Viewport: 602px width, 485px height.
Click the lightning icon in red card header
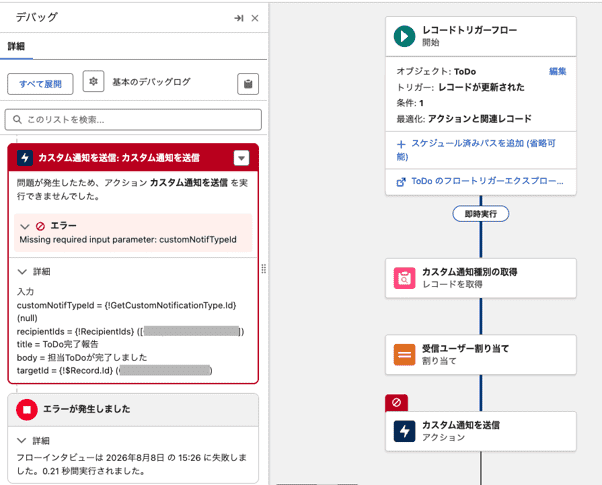[x=25, y=158]
